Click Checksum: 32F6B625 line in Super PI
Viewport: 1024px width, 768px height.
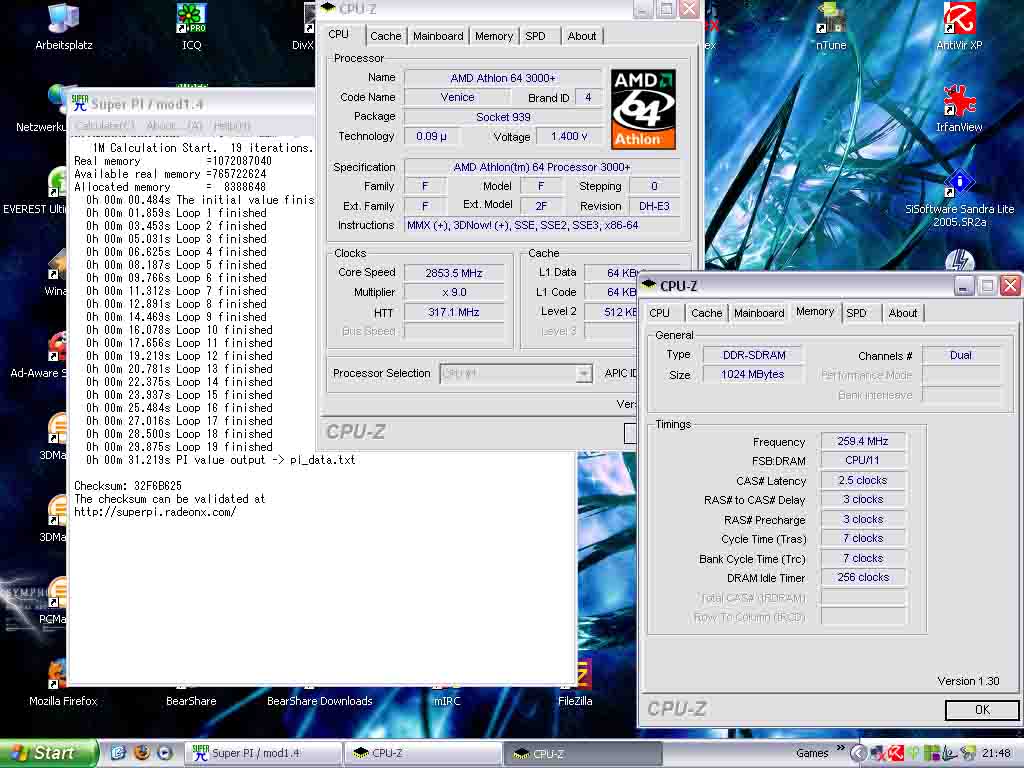(x=128, y=486)
